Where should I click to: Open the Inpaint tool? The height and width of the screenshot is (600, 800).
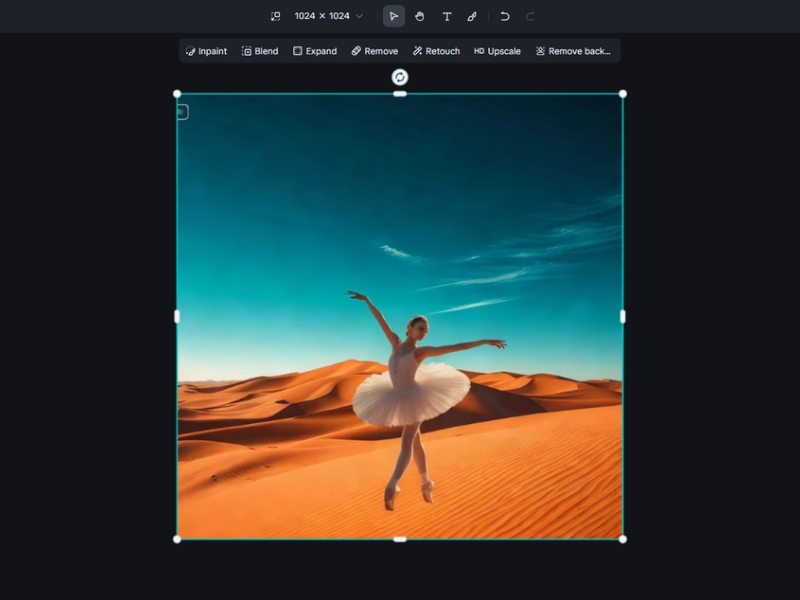click(x=207, y=51)
